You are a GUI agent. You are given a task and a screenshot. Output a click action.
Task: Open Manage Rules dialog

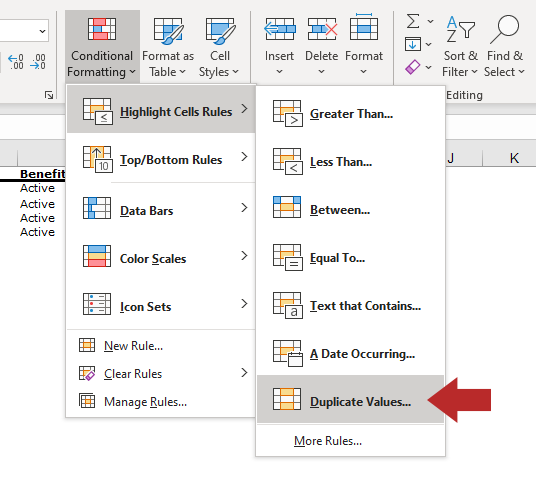click(145, 402)
